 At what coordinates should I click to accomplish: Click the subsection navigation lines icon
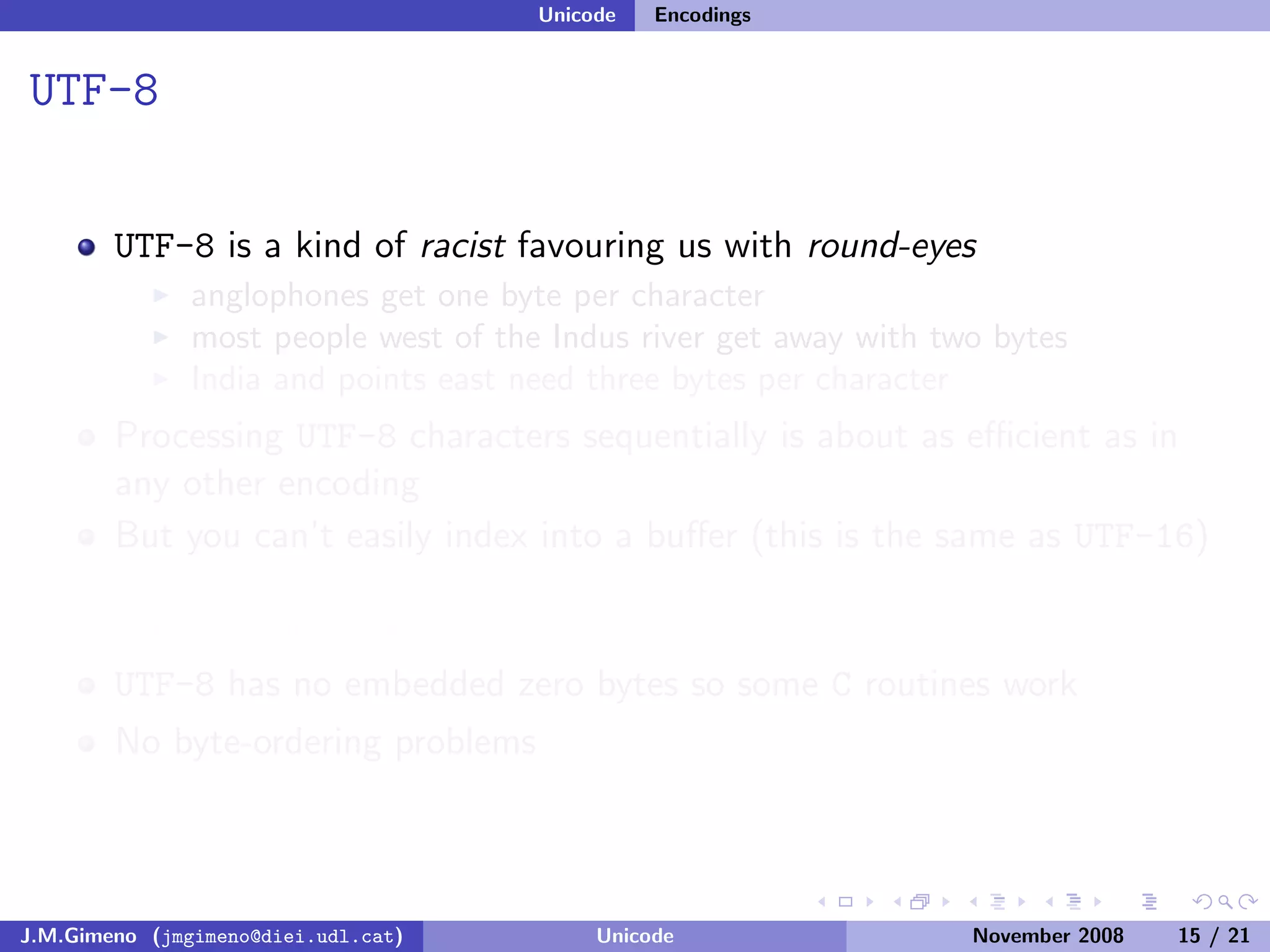click(x=997, y=902)
